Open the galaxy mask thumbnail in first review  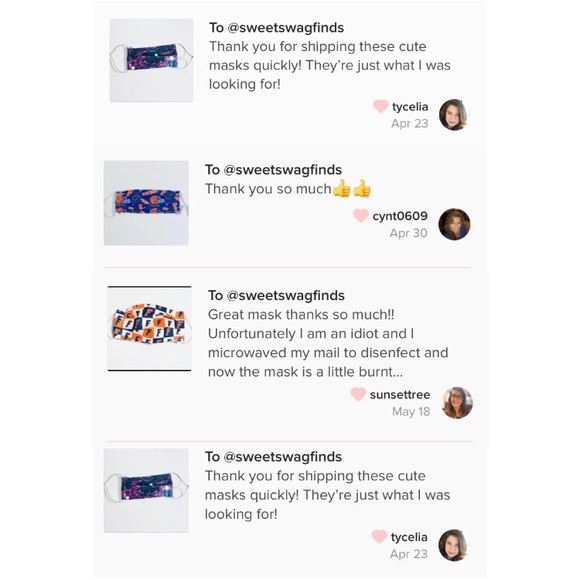[x=151, y=60]
